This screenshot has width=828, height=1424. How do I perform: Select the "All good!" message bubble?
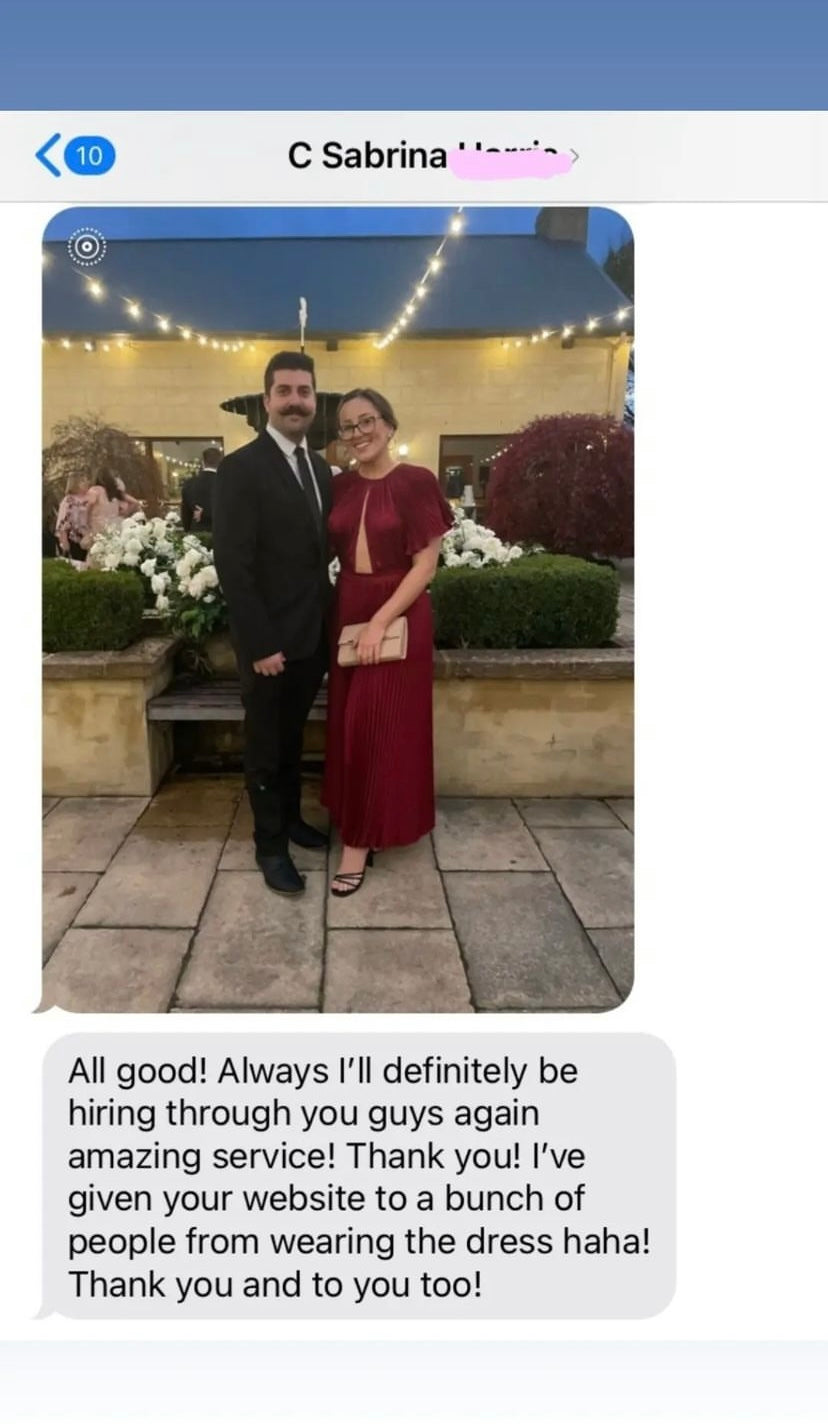click(359, 1176)
